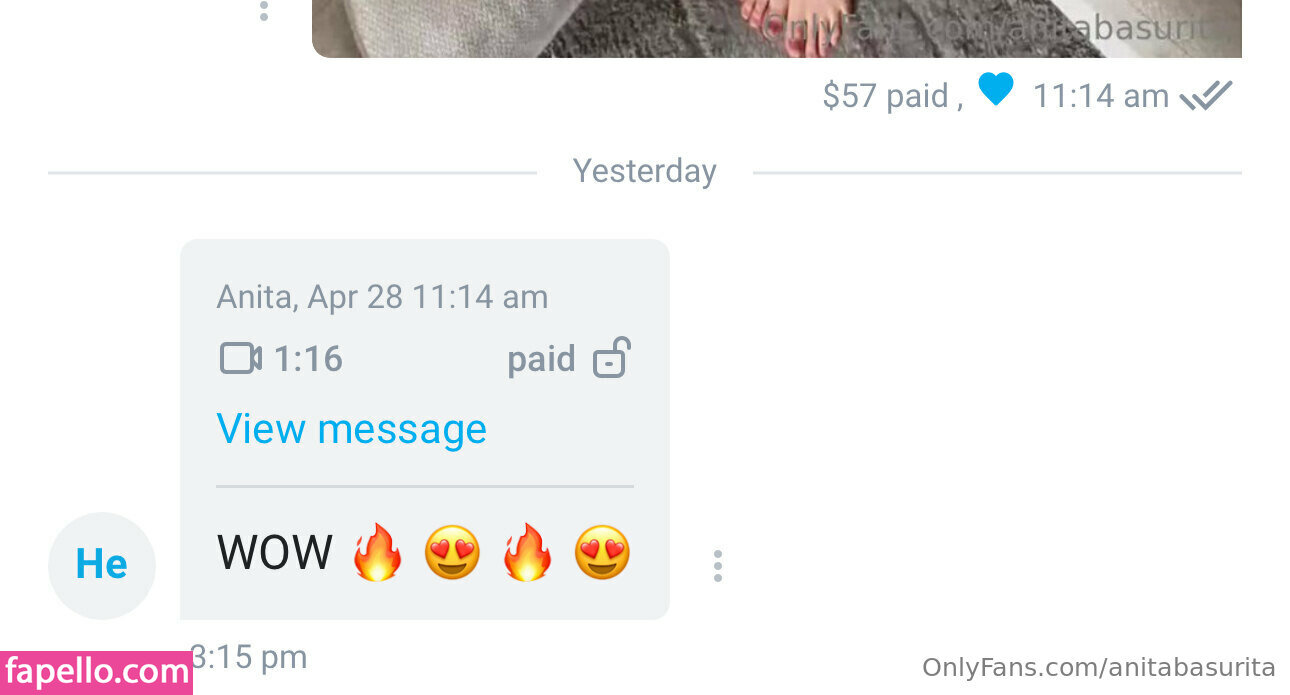Open the three-dot menu beside the top image

[x=264, y=11]
